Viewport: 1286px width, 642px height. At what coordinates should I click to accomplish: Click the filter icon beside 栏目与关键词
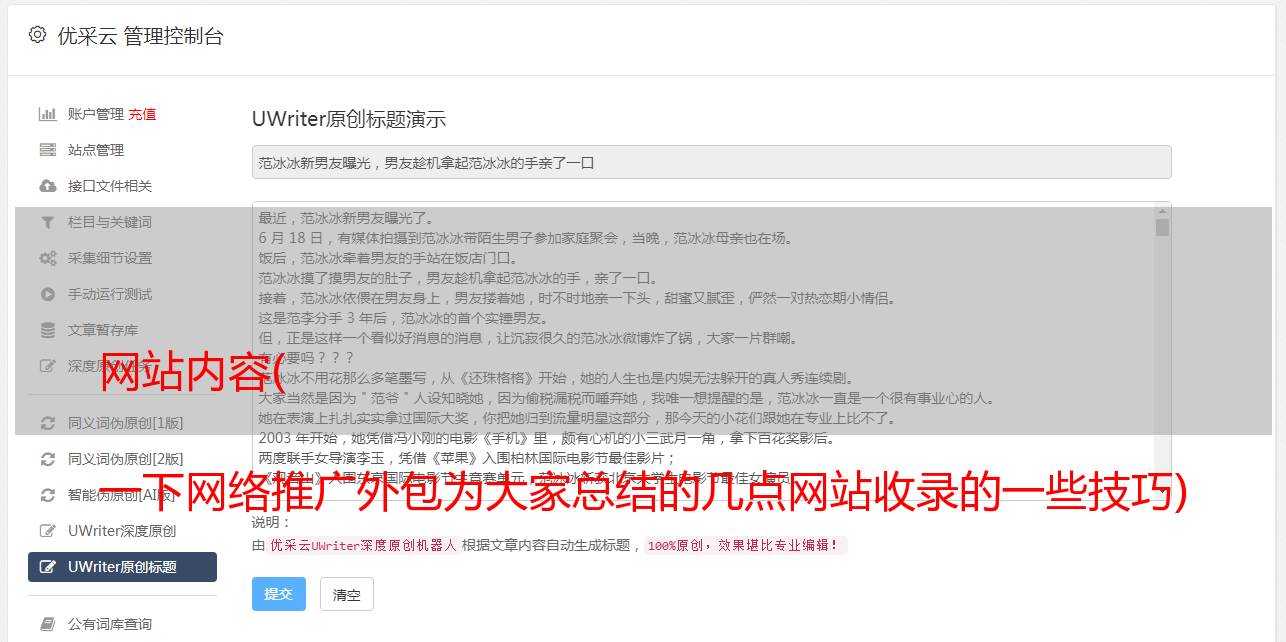point(47,222)
